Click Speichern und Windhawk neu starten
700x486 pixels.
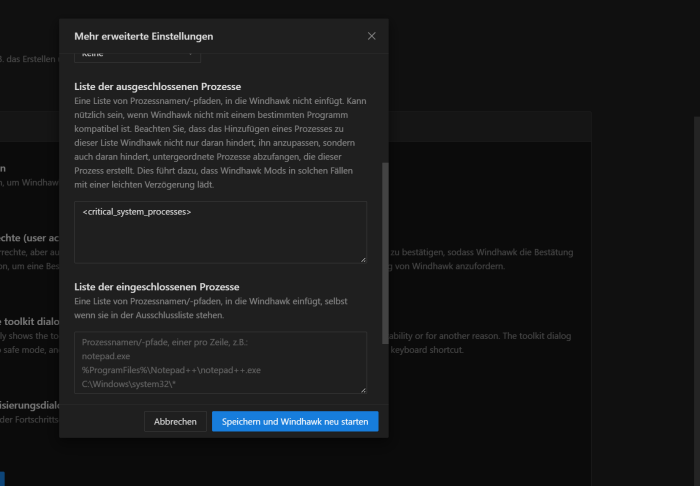tap(295, 421)
